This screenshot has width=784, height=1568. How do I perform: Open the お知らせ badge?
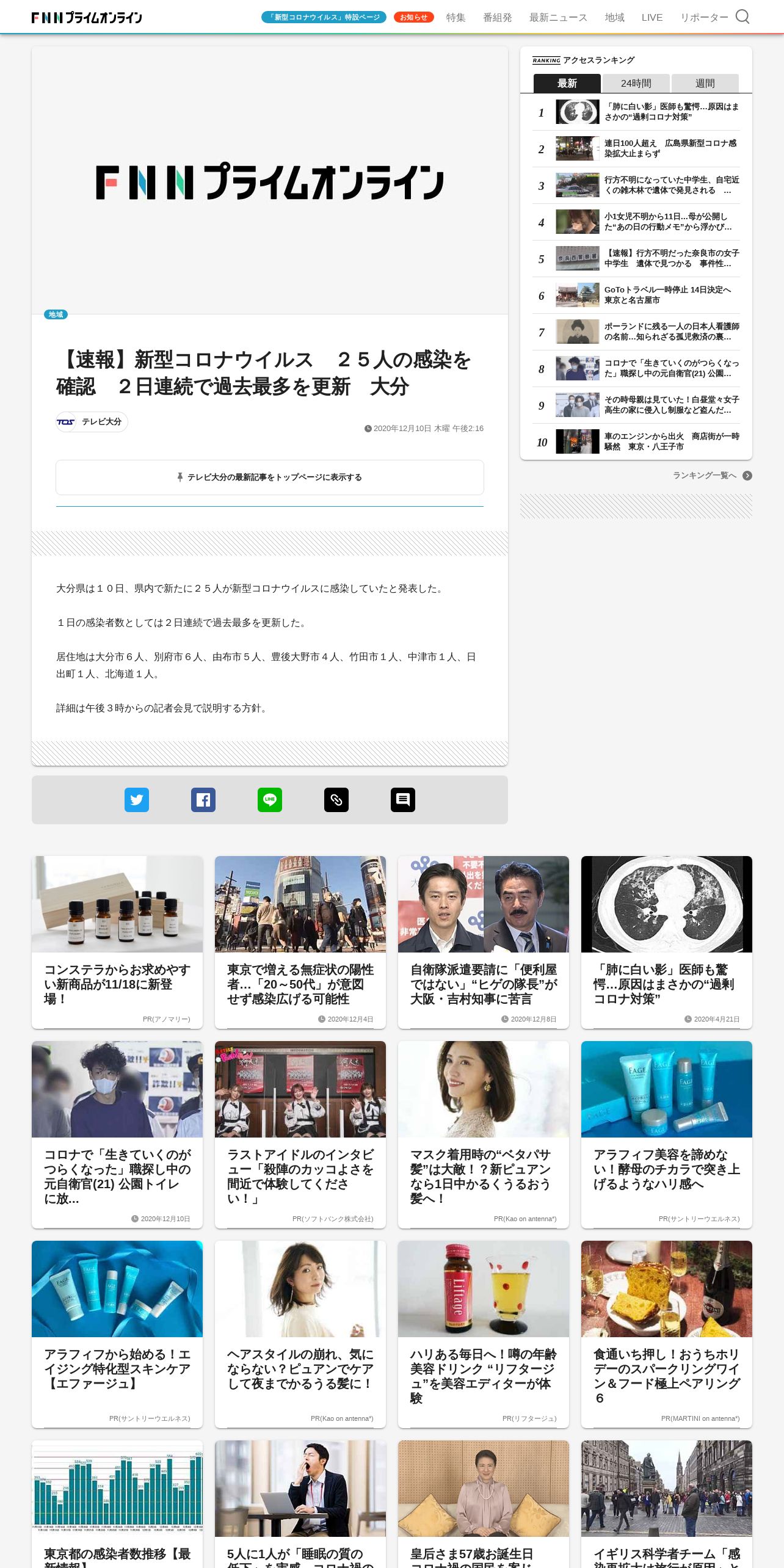click(414, 17)
